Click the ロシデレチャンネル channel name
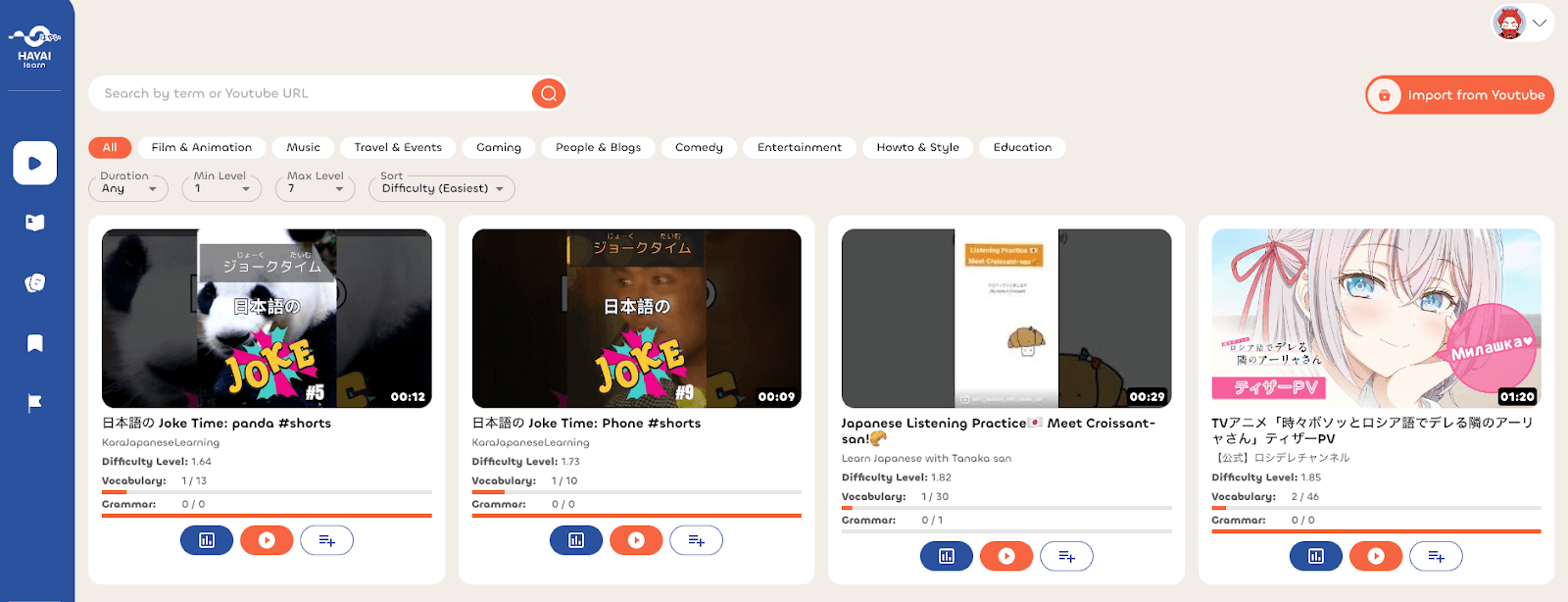 tap(1281, 458)
